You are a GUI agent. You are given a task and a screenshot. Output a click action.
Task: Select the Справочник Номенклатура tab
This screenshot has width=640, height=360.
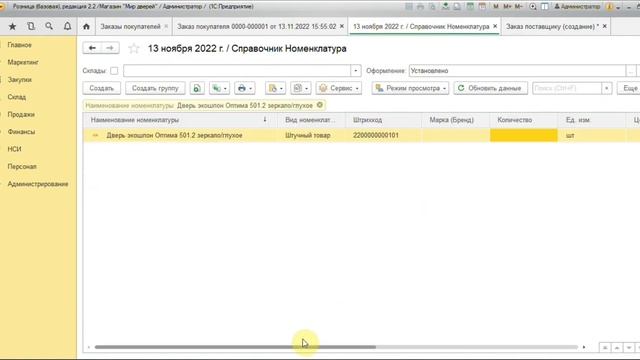[x=421, y=27]
